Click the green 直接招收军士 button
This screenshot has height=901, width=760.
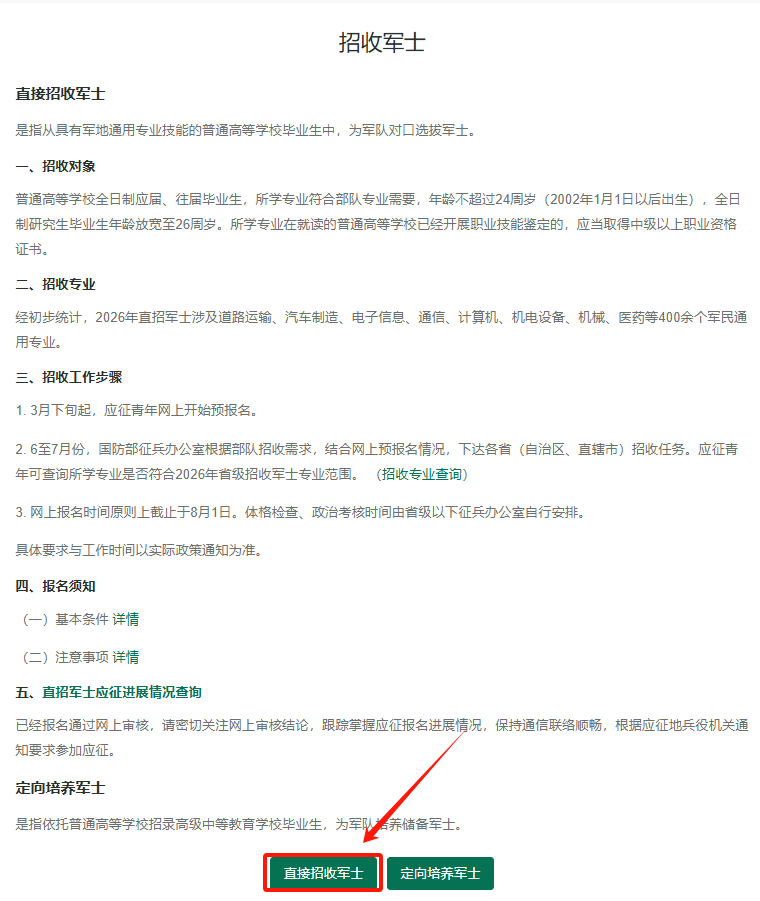(x=323, y=873)
